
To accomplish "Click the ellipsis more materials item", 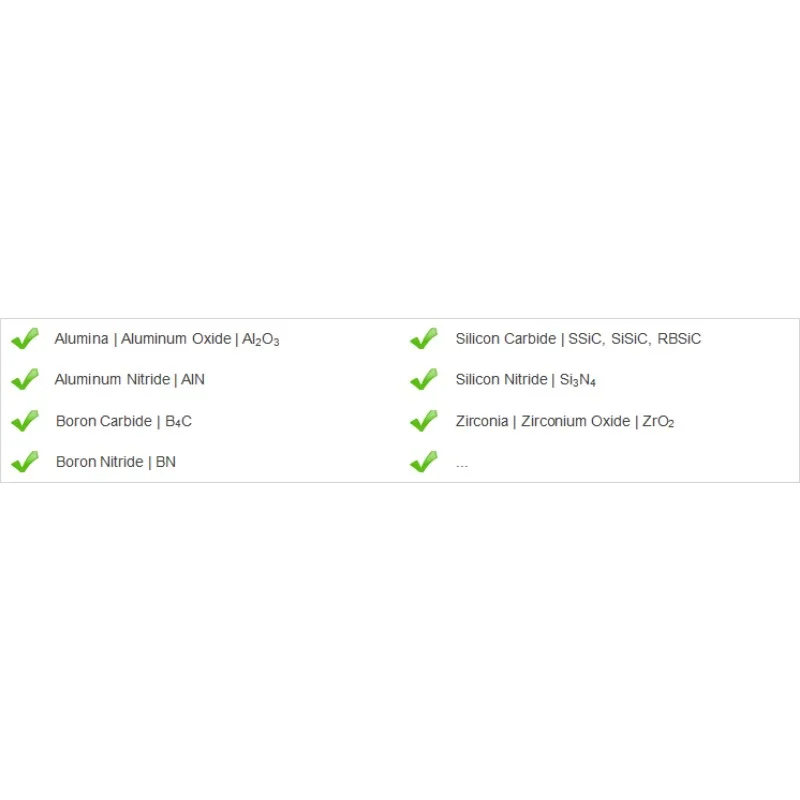I will point(462,465).
